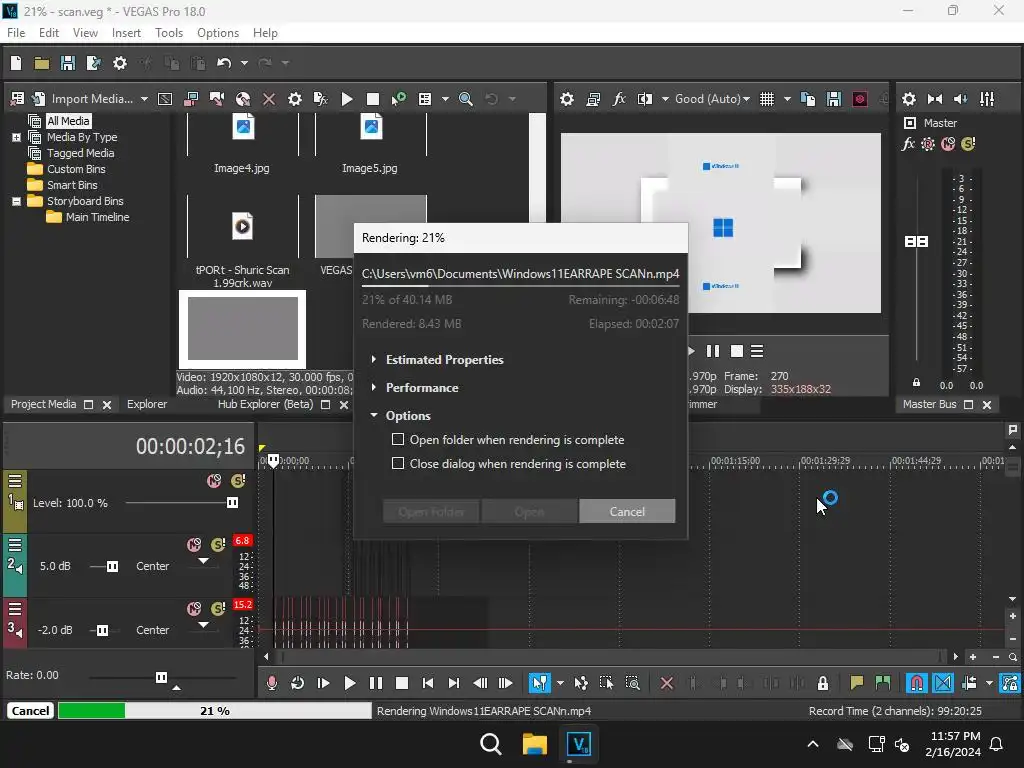This screenshot has height=768, width=1024.
Task: Toggle split screen view in preview
Action: (645, 99)
